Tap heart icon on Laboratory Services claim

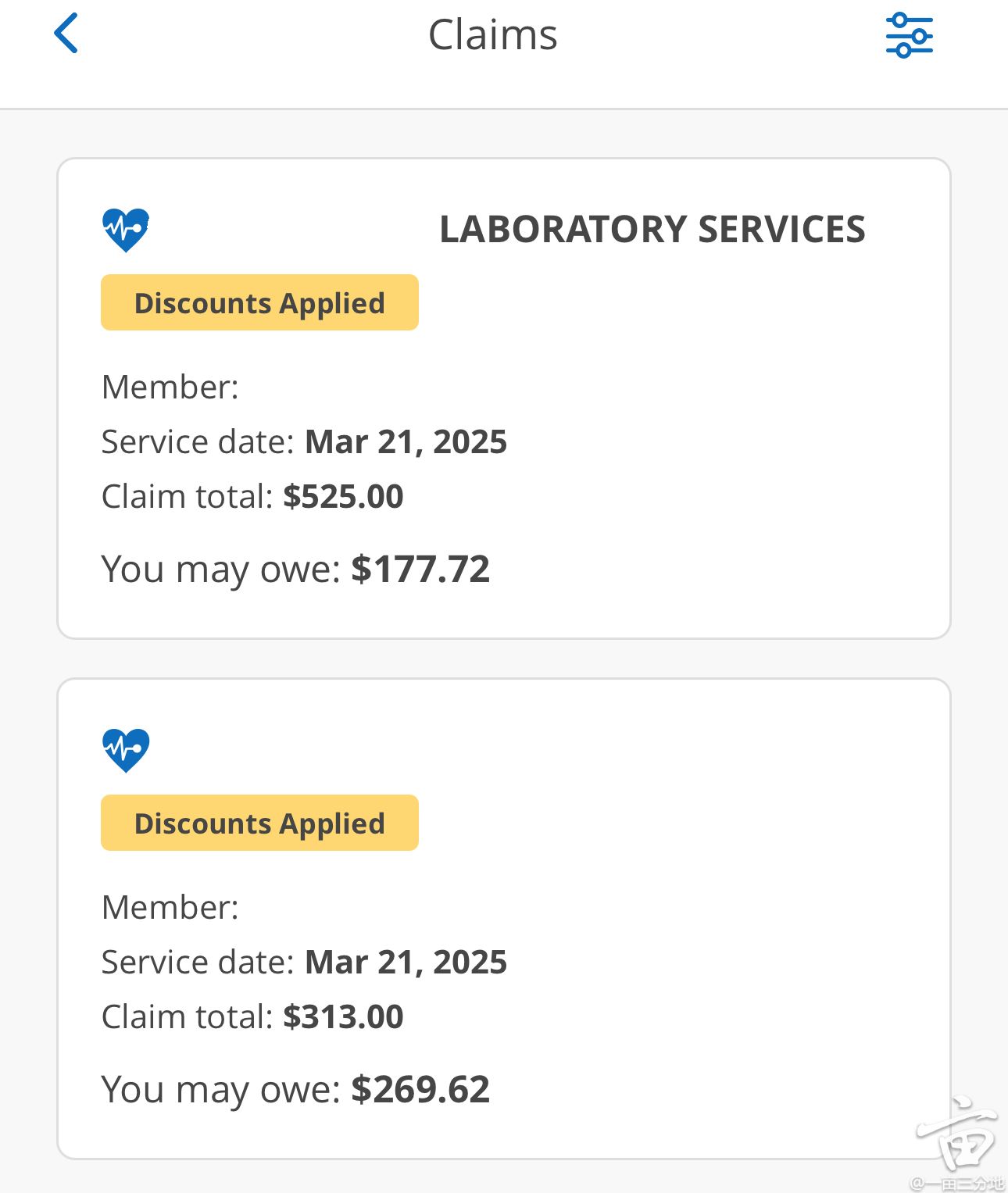tap(126, 230)
